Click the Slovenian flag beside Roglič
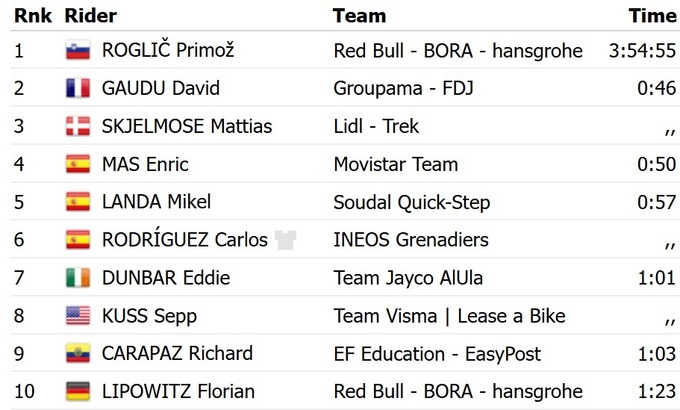The width and height of the screenshot is (680, 410). (77, 51)
